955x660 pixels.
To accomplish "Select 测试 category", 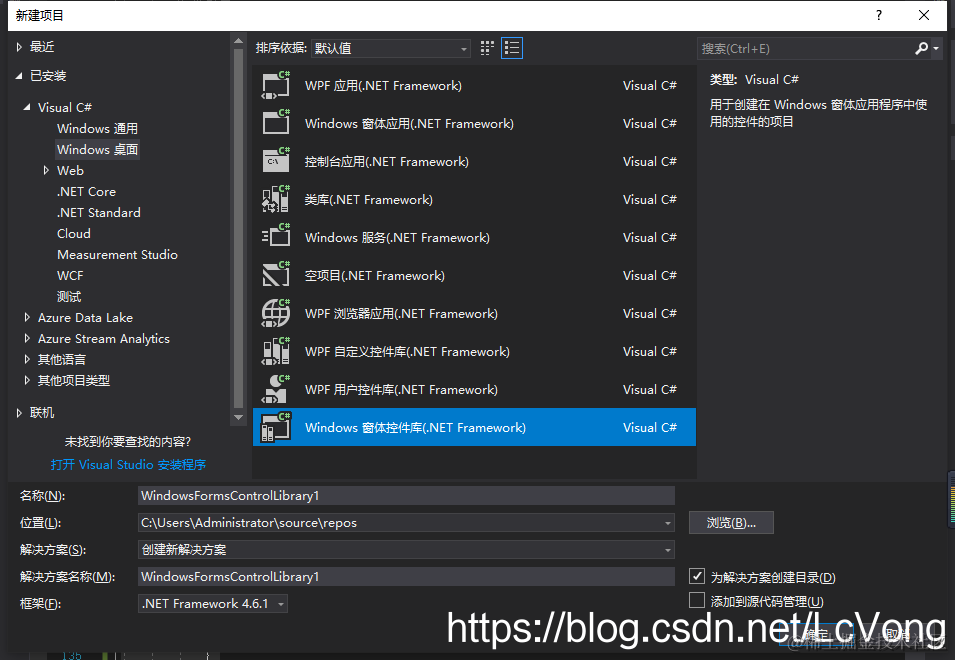I will [x=69, y=297].
